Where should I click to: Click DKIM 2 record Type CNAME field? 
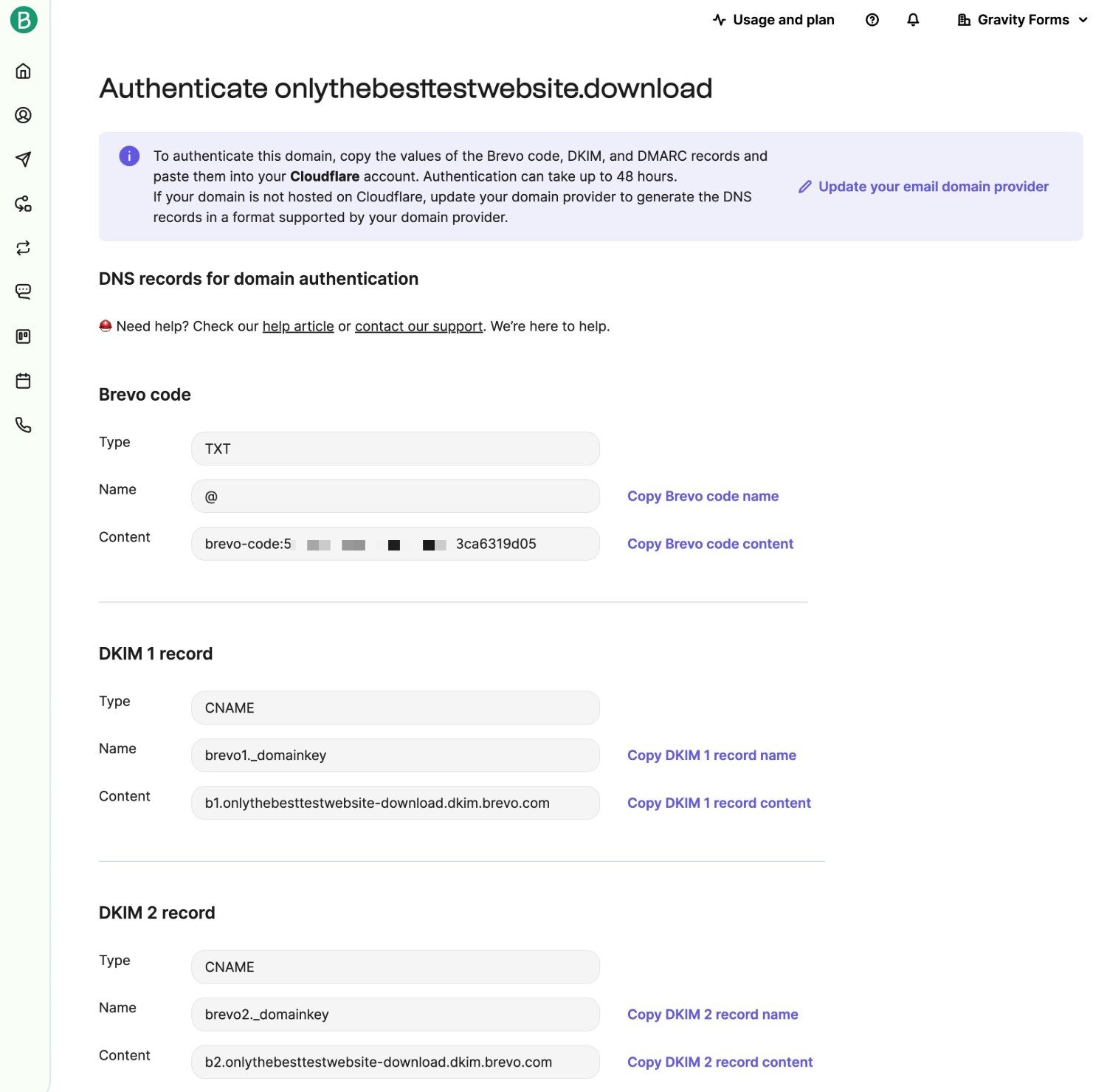point(396,967)
